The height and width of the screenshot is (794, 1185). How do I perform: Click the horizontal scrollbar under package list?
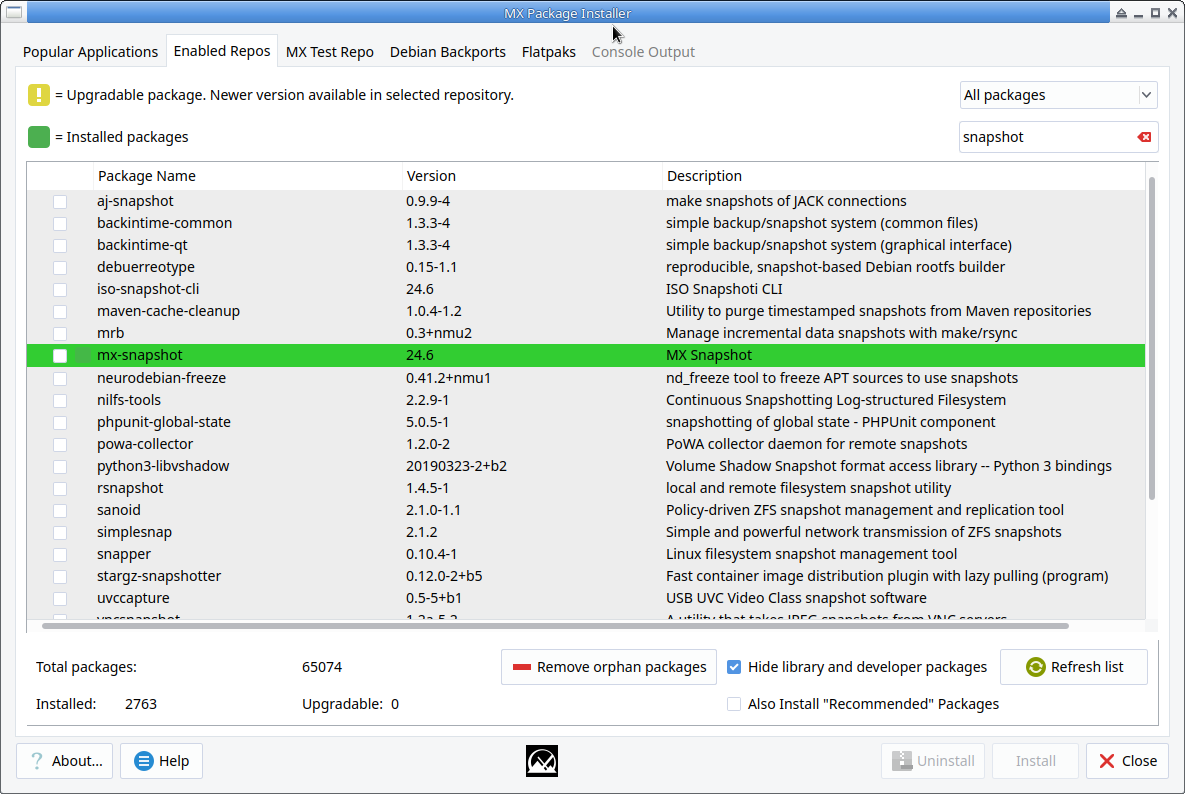pos(555,626)
